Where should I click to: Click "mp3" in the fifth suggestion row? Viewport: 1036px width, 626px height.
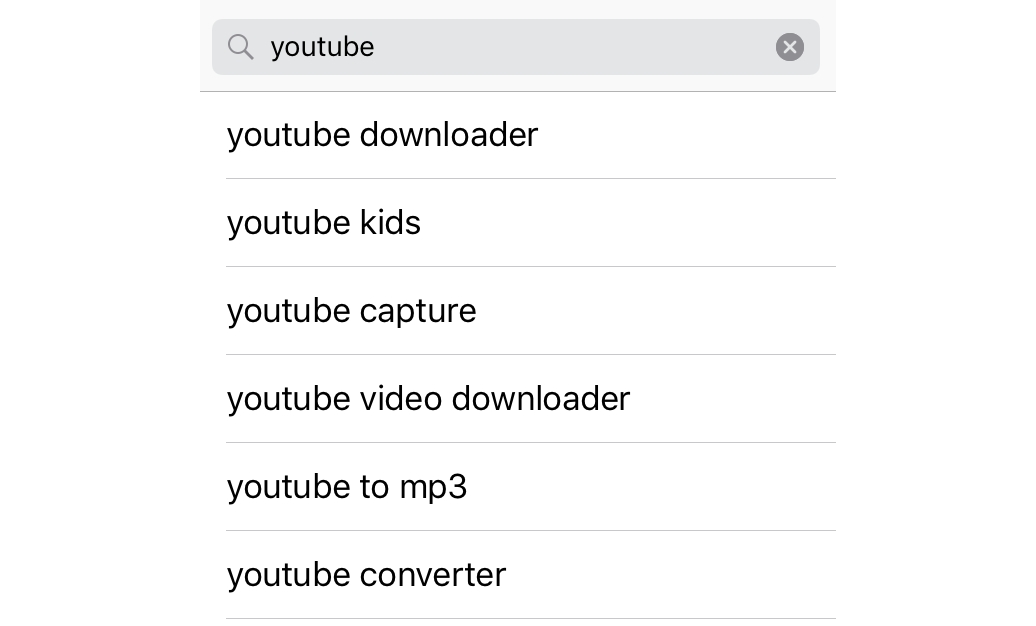pyautogui.click(x=433, y=489)
